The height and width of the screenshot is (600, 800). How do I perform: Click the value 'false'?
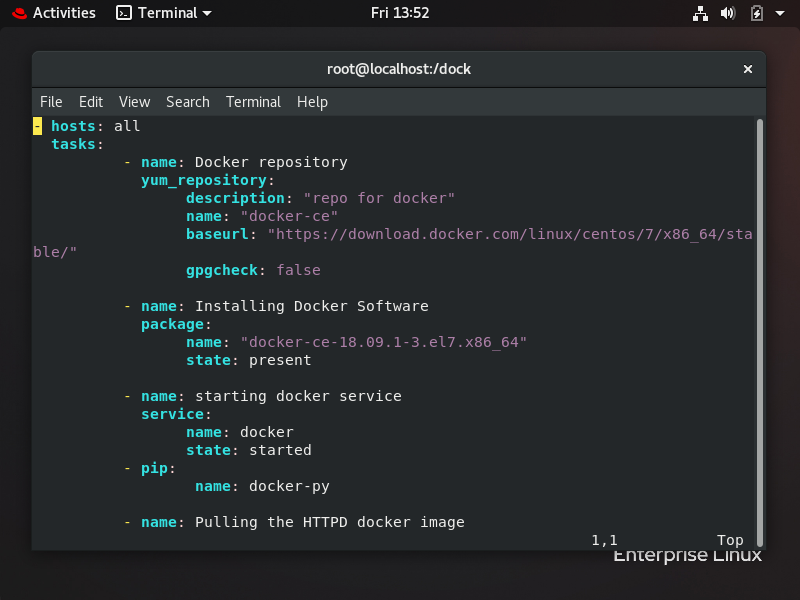pos(298,270)
